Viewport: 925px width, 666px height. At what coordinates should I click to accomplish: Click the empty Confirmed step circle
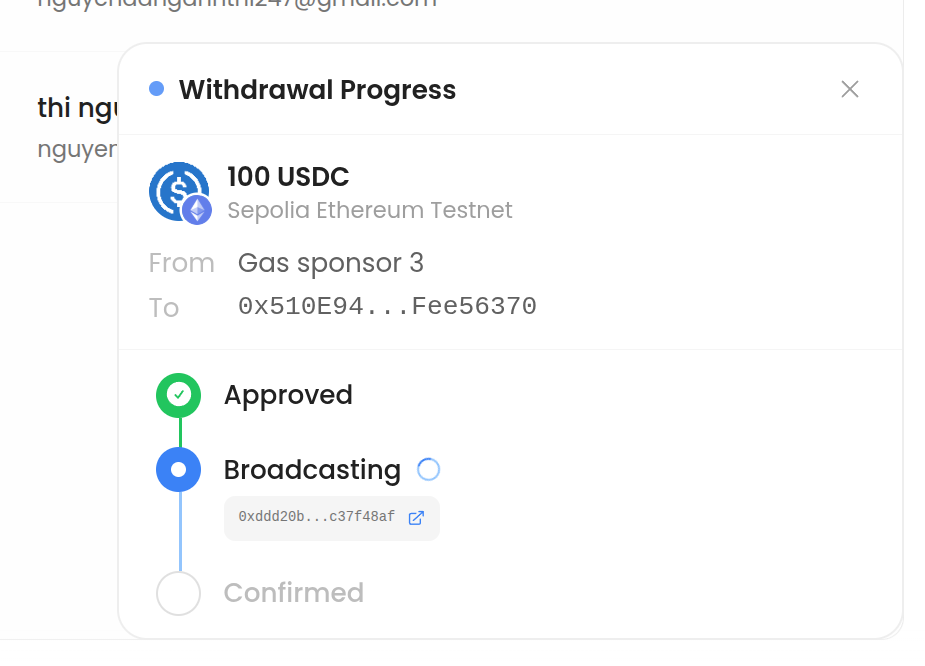179,593
